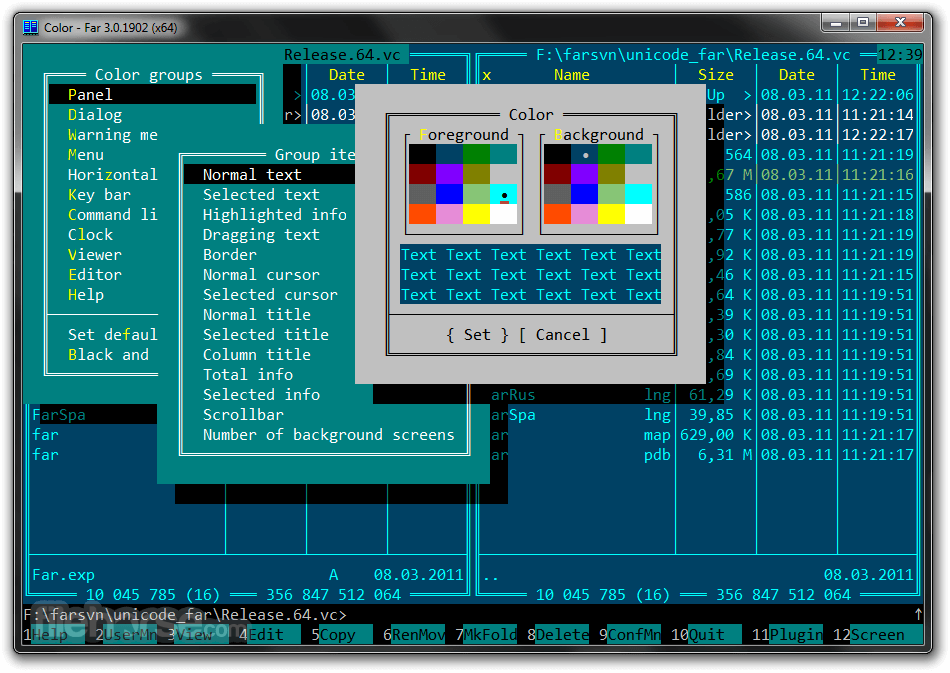Viewport: 950px width, 673px height.
Task: Click 9ConfMn on the key bar
Action: click(630, 634)
